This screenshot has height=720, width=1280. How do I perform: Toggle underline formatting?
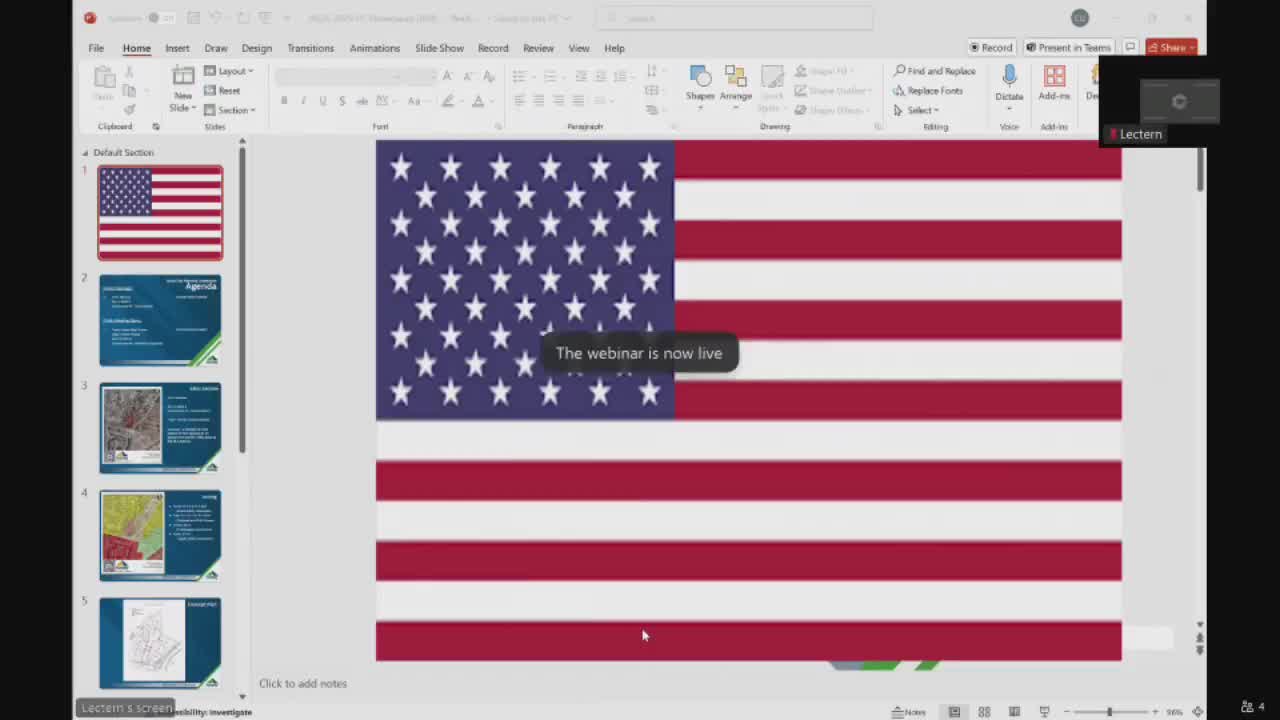click(322, 100)
